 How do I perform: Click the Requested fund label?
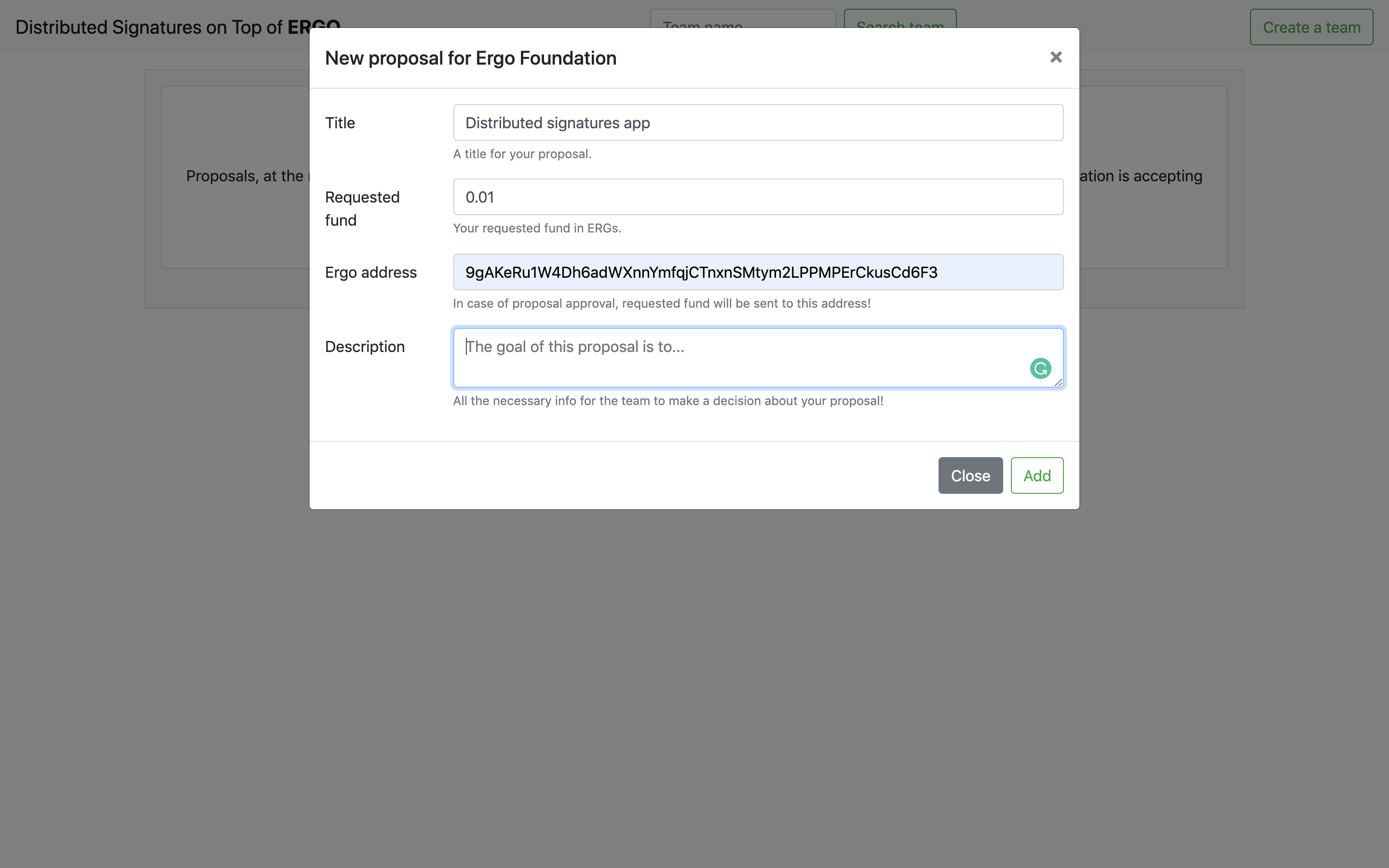click(x=362, y=208)
